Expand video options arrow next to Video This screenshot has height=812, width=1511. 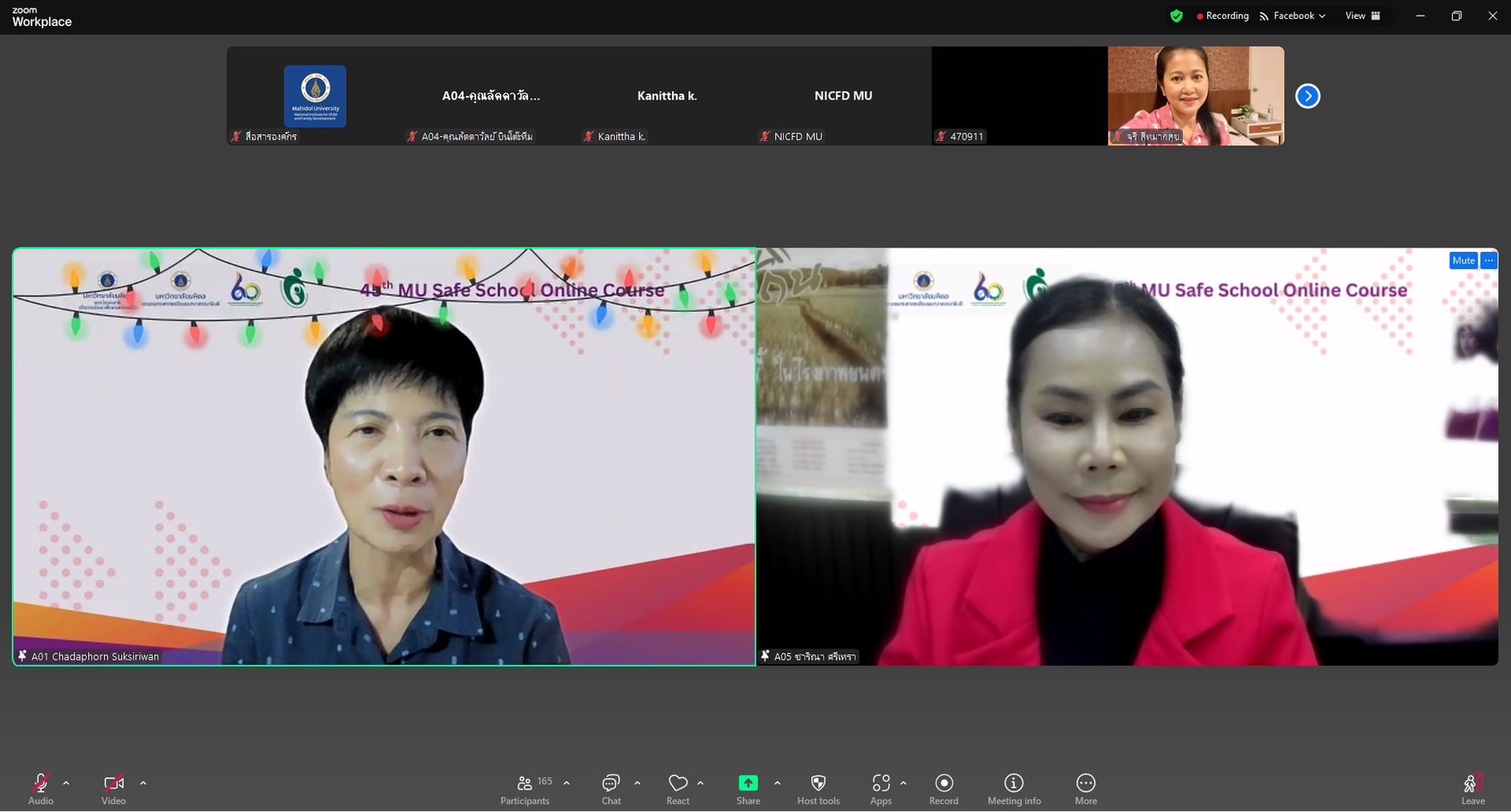(x=143, y=783)
